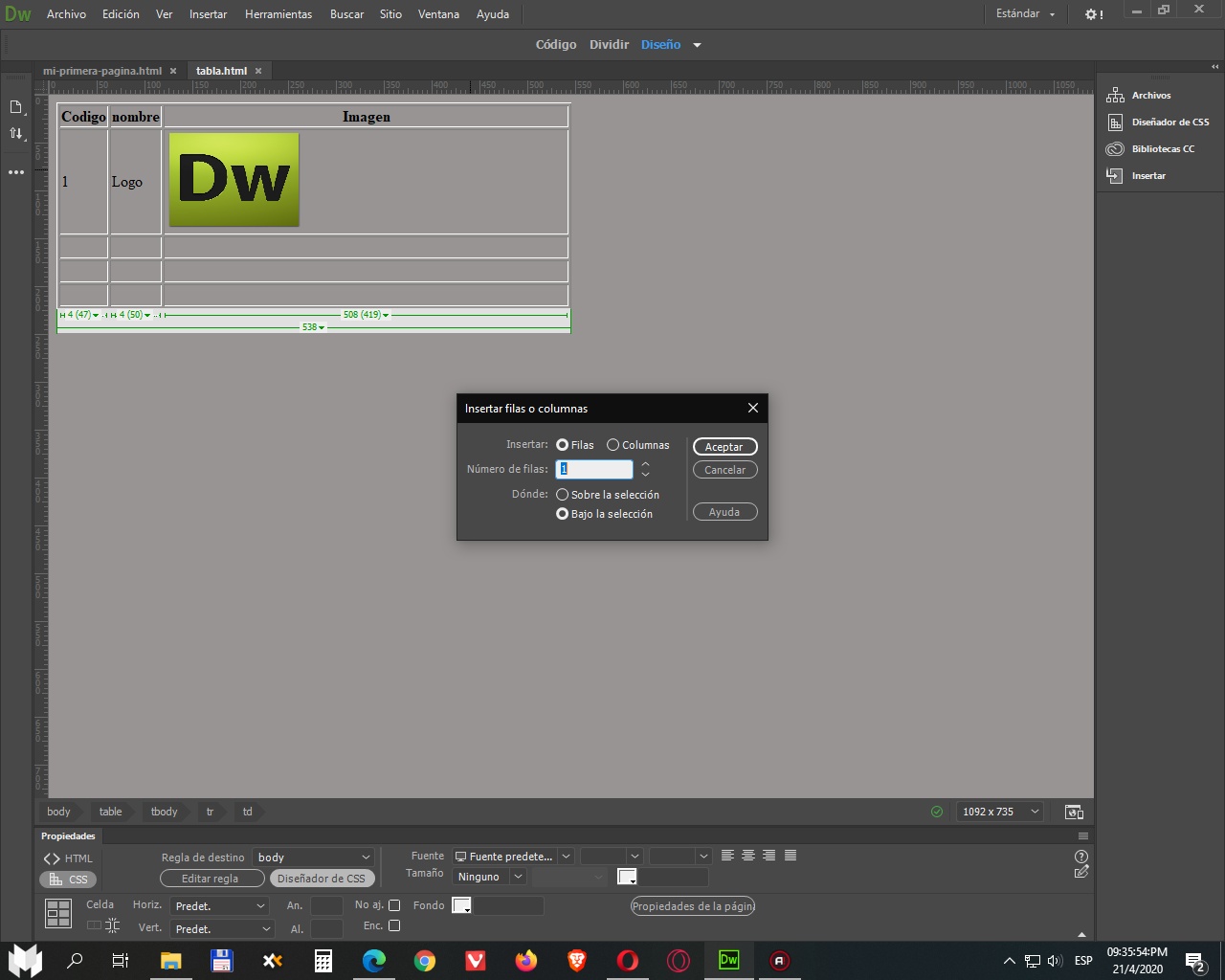This screenshot has height=980, width=1225.
Task: Open the Fondo background color swatch
Action: pos(461,905)
